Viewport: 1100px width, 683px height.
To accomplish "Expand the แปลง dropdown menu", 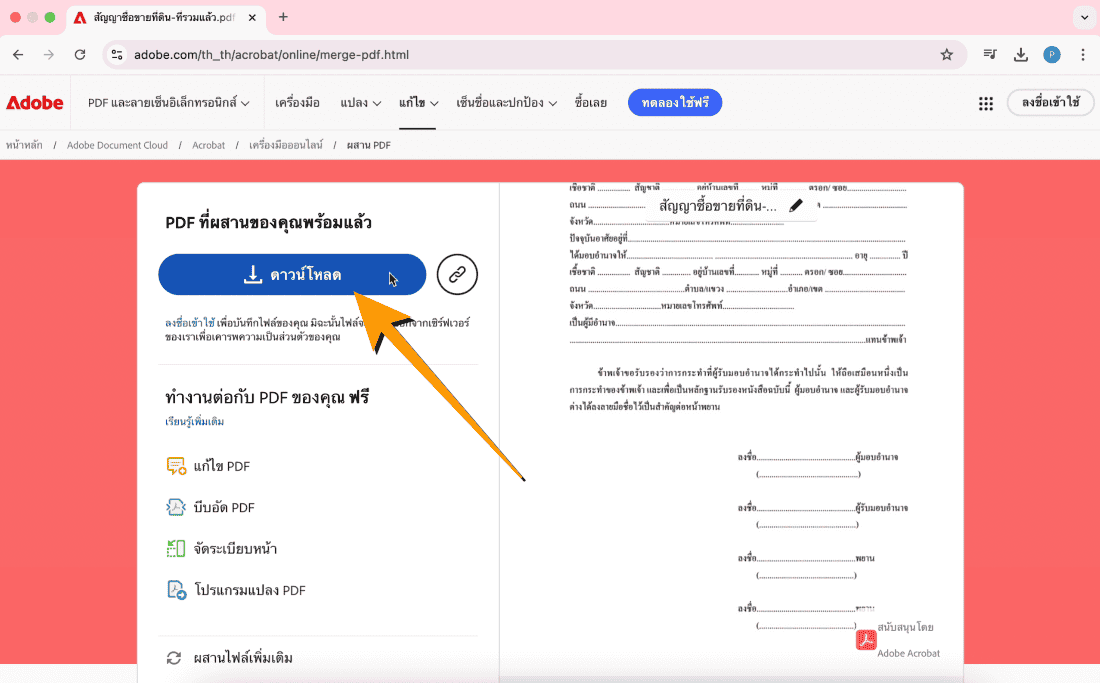I will click(x=360, y=103).
